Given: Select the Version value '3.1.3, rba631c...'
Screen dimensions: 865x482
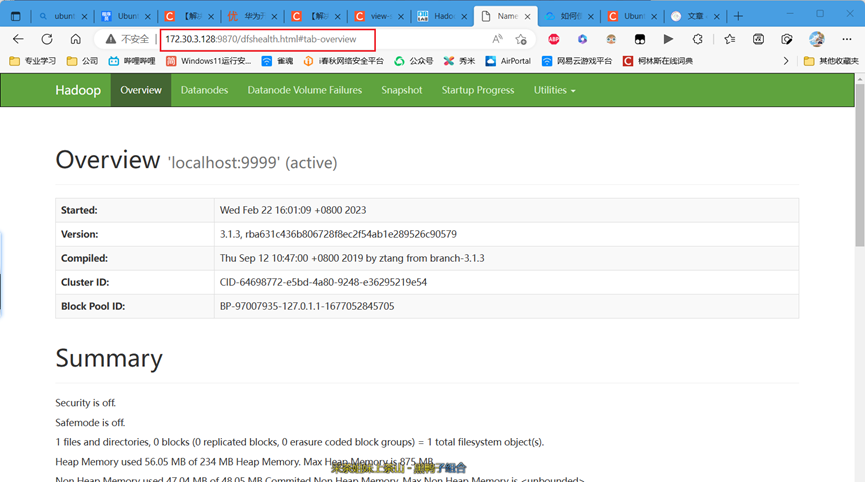Looking at the screenshot, I should coord(338,234).
